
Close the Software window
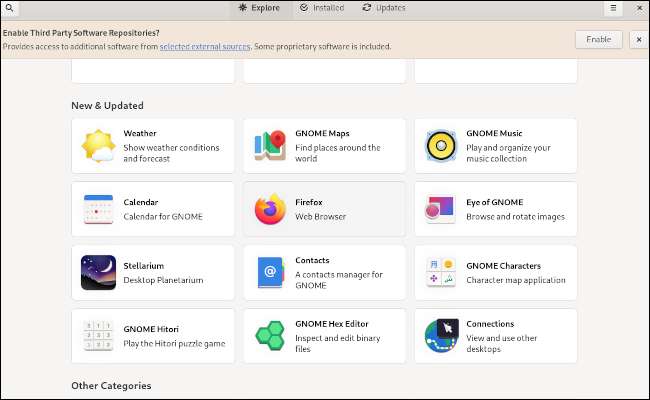coord(639,8)
